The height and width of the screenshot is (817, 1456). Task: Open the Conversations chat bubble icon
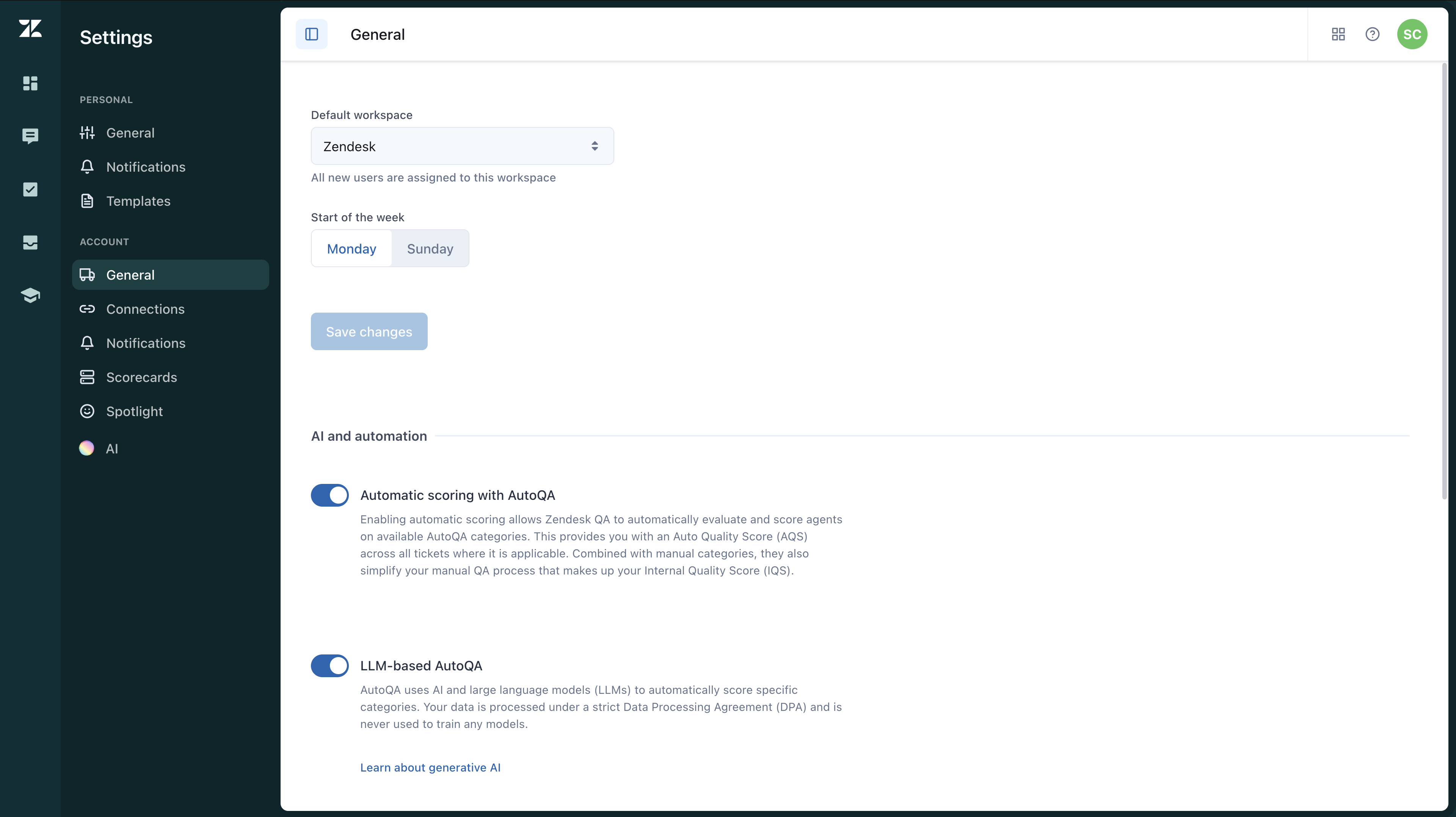[30, 136]
